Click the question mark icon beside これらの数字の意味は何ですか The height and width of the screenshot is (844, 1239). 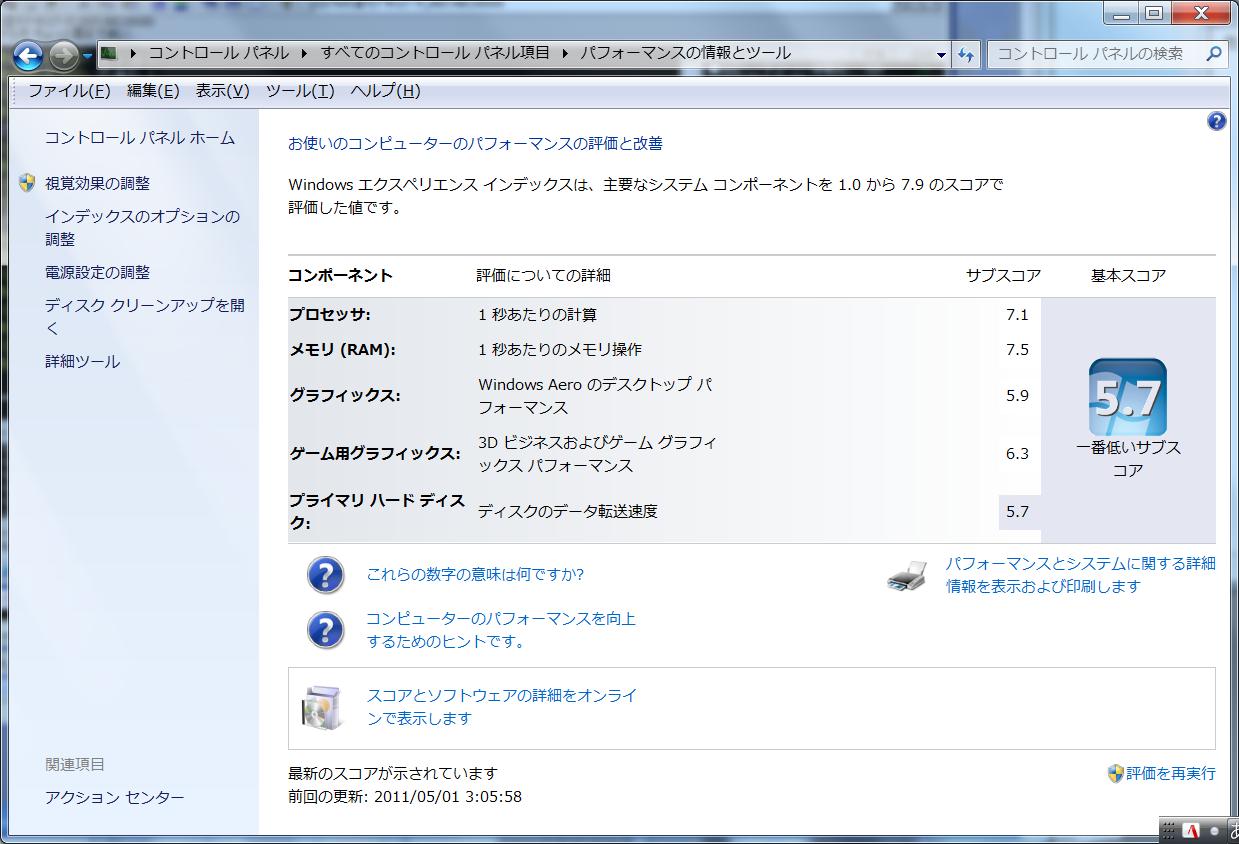[x=325, y=576]
